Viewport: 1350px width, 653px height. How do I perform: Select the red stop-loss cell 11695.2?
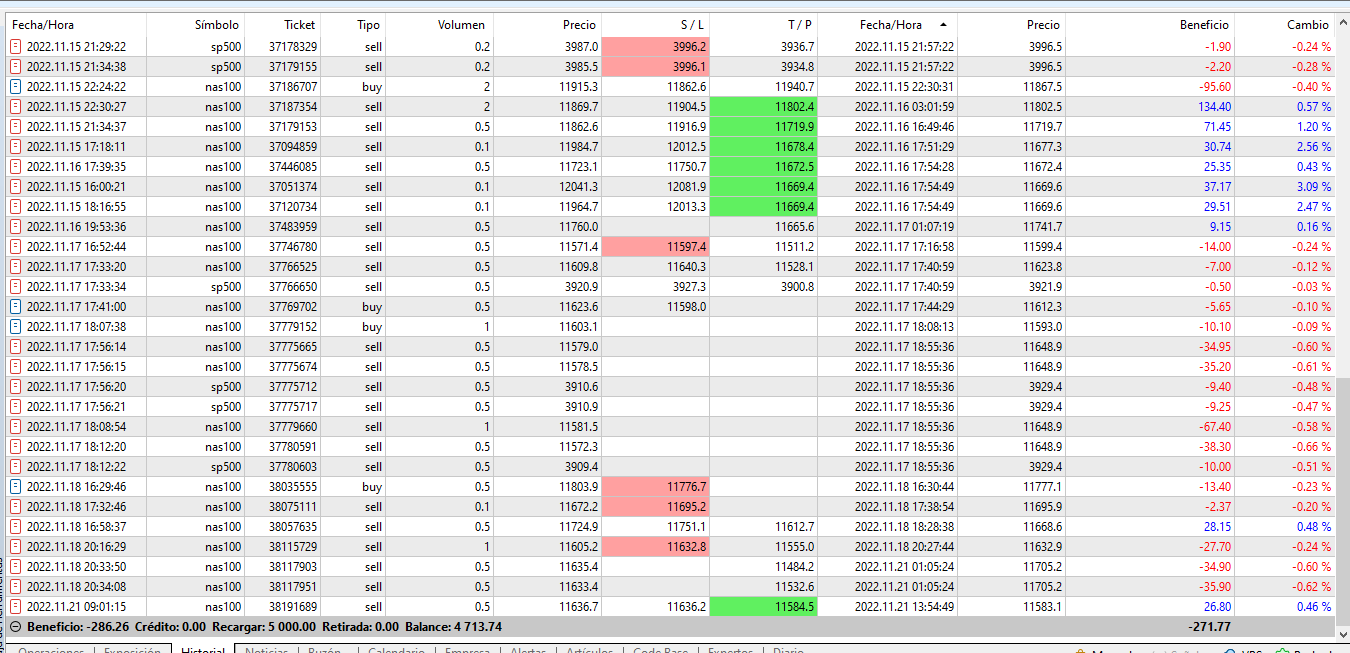(x=656, y=507)
